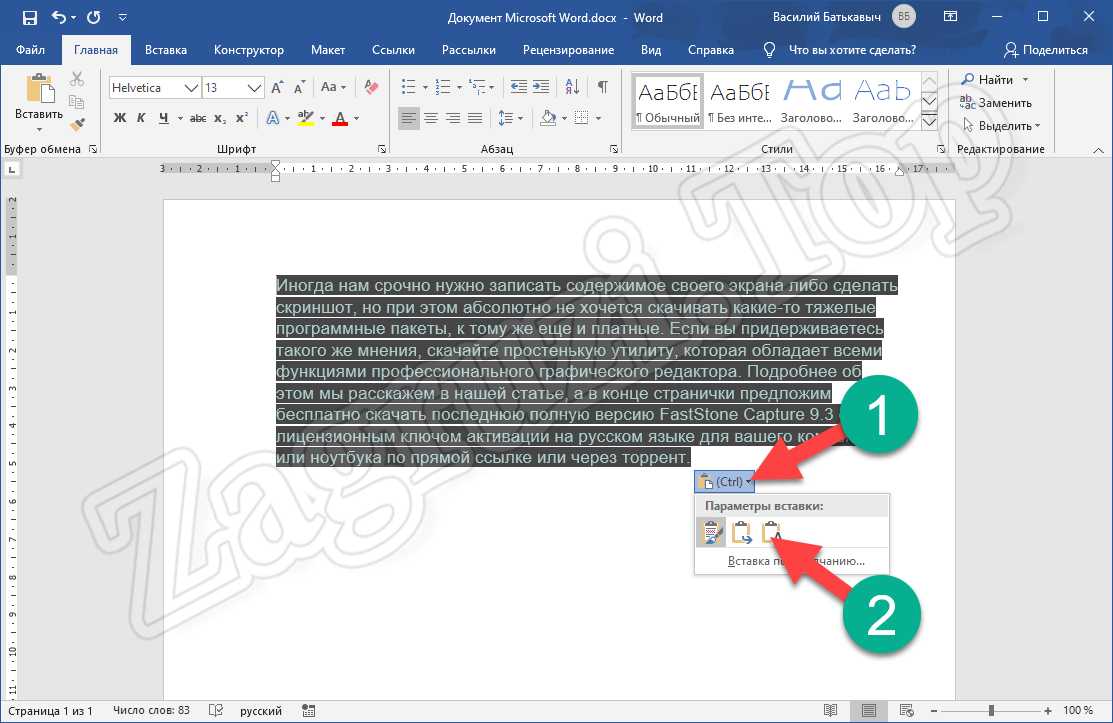Open the font color dropdown arrow

click(x=356, y=118)
